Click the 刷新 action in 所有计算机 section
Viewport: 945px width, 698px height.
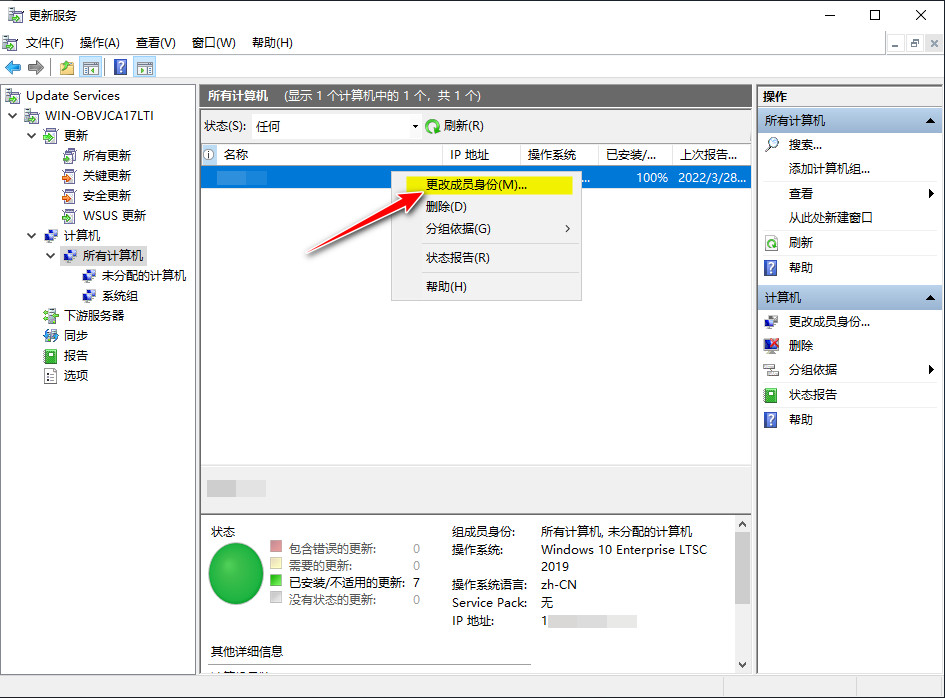(800, 243)
